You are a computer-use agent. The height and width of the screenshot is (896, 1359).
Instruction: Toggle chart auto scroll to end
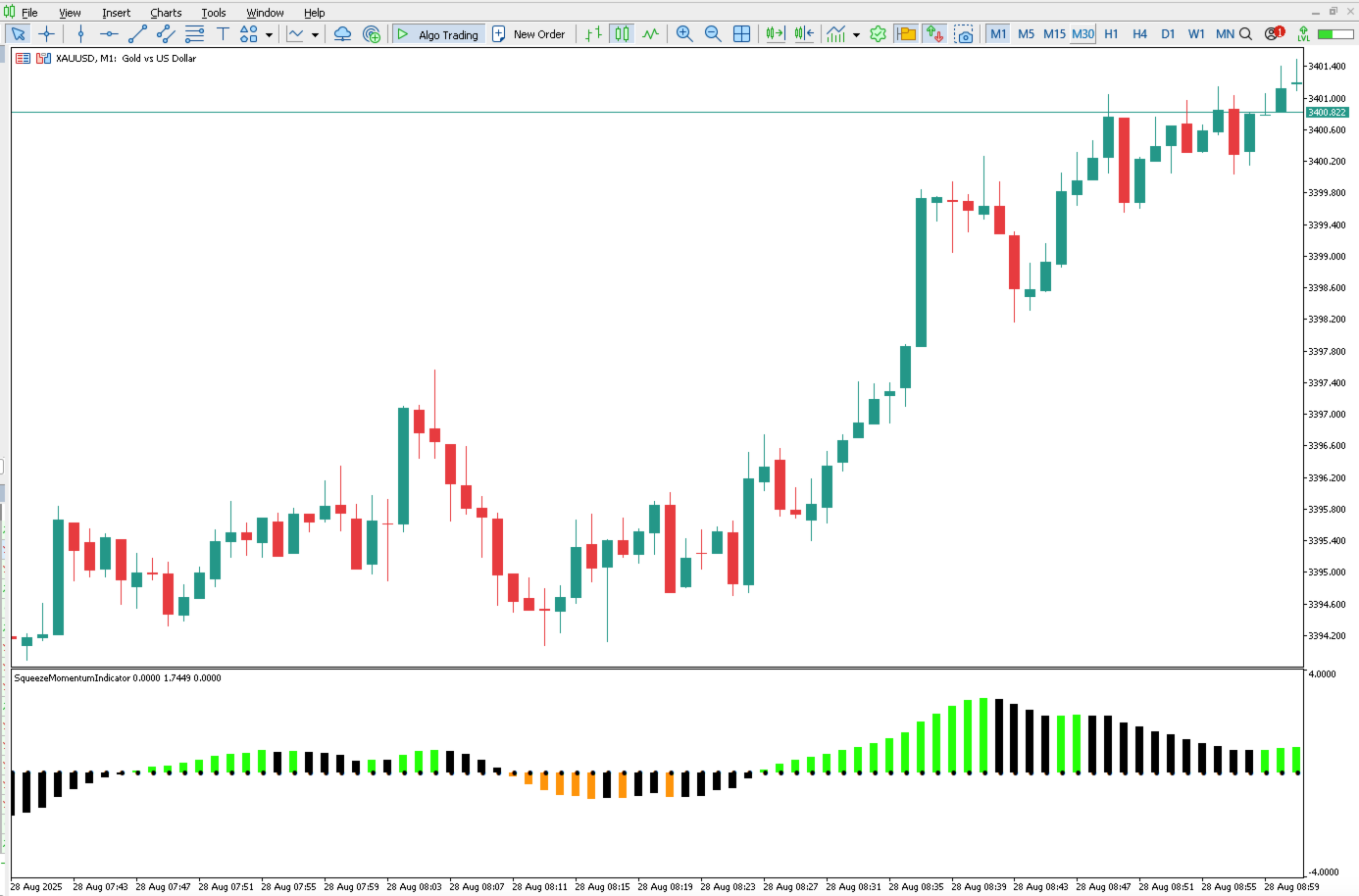point(776,34)
